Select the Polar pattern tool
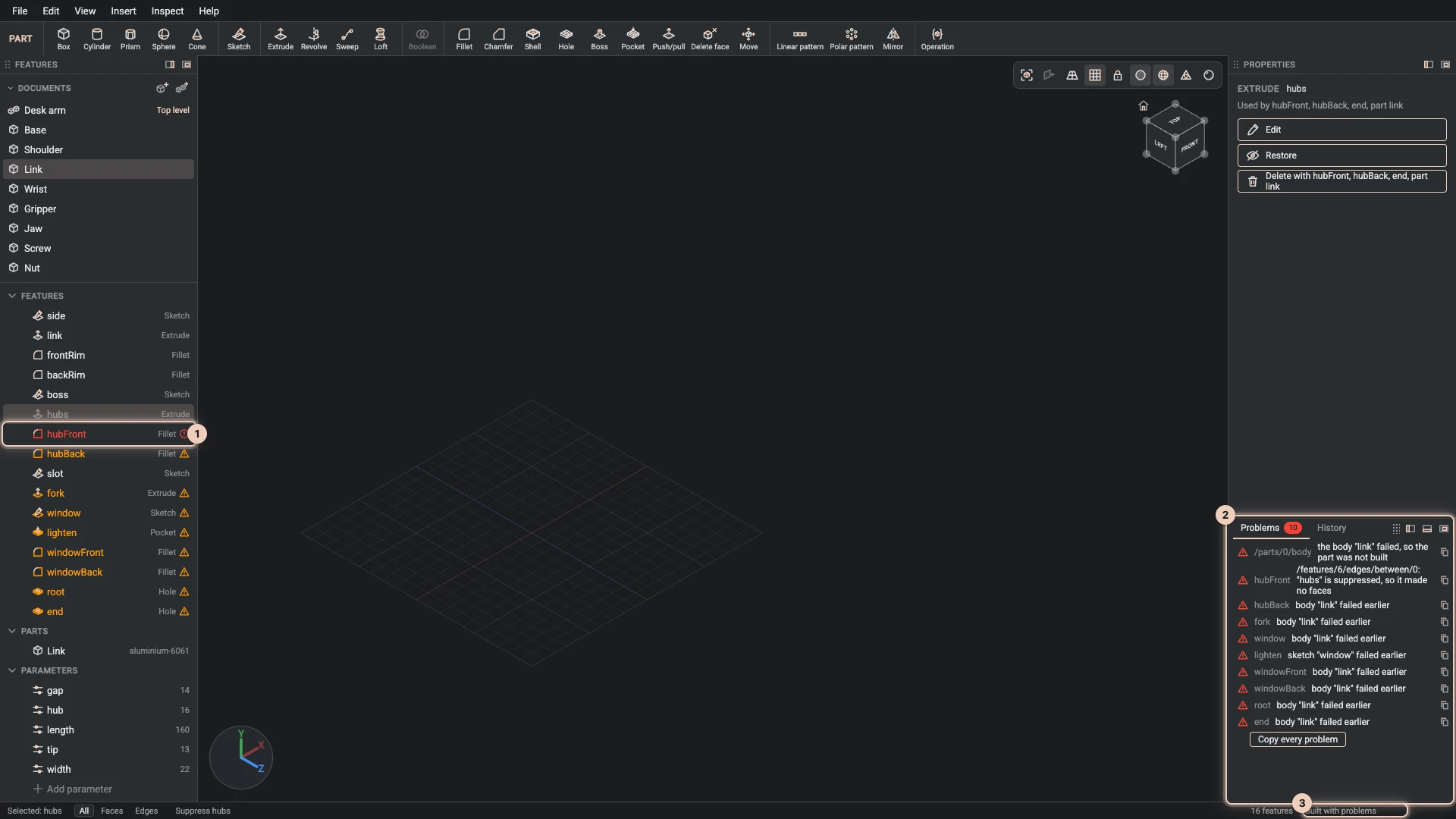 click(852, 39)
